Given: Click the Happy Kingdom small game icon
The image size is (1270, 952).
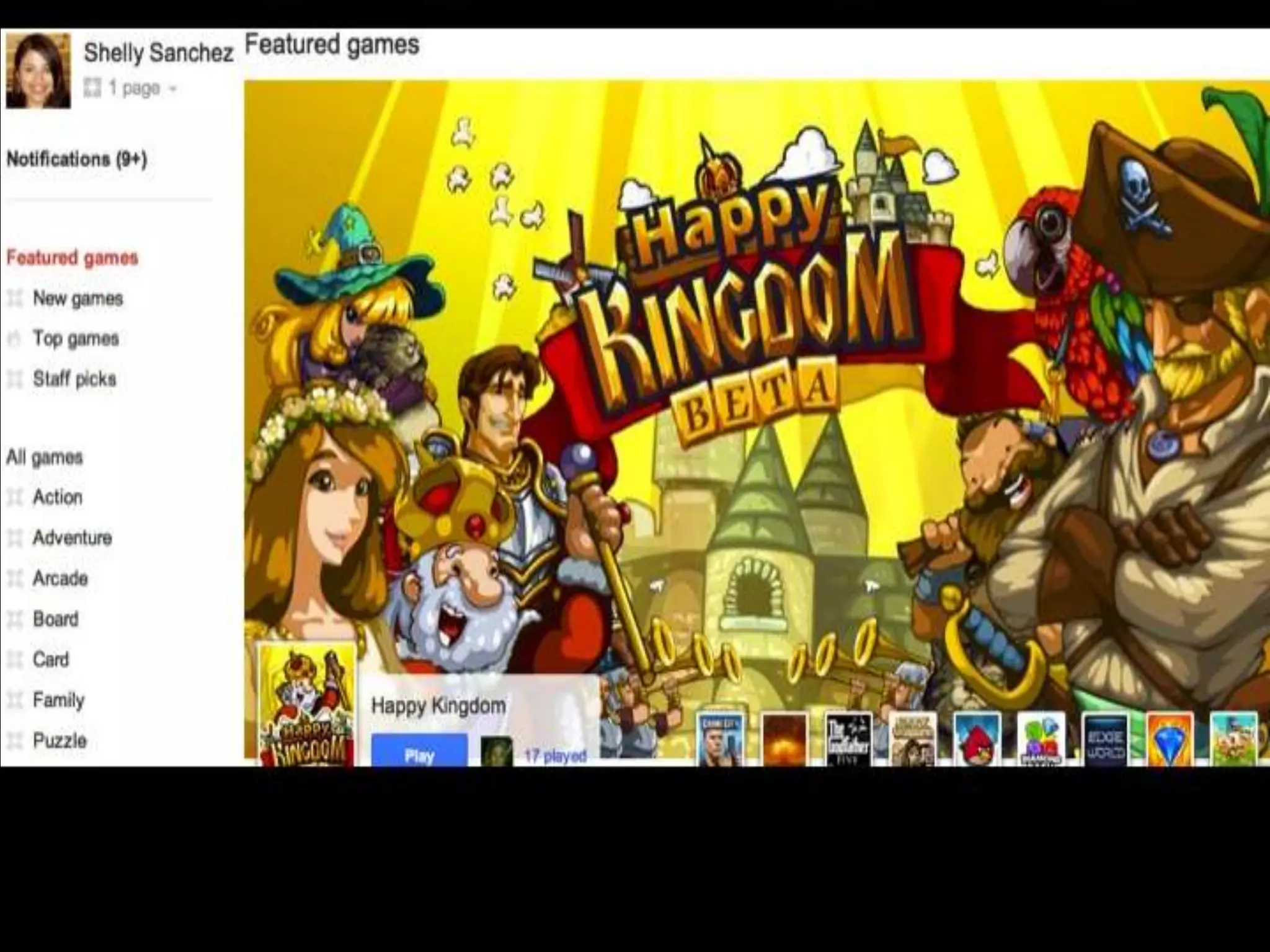Looking at the screenshot, I should tap(306, 707).
